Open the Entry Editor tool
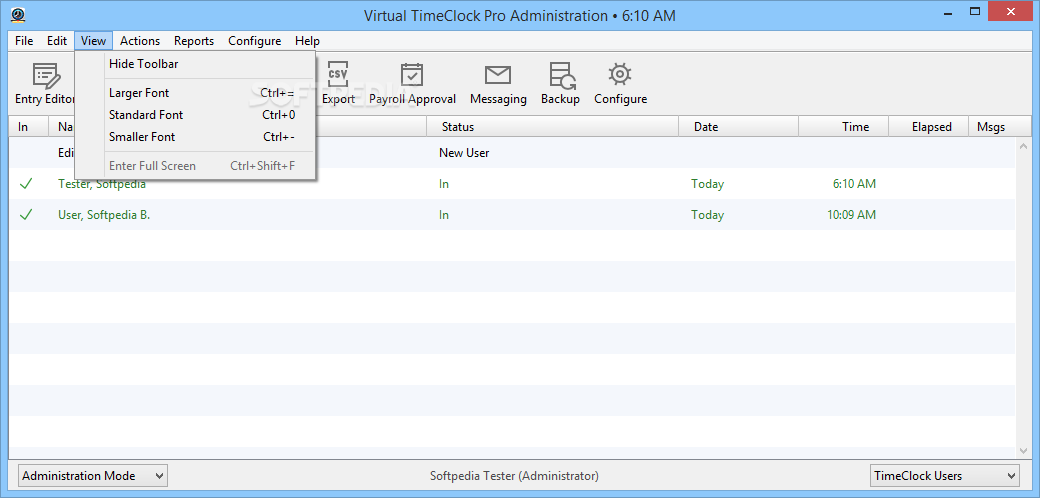The width and height of the screenshot is (1040, 498). [x=44, y=84]
